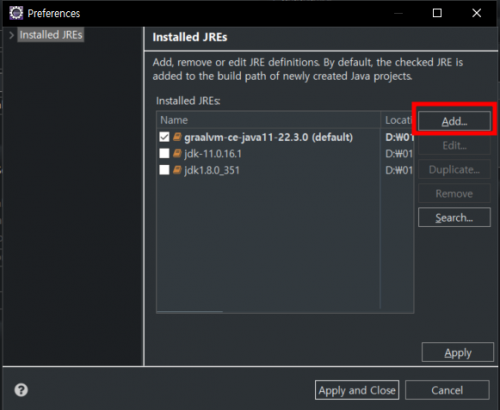Click the Eclipse Preferences window icon
This screenshot has width=500, height=410.
16,13
